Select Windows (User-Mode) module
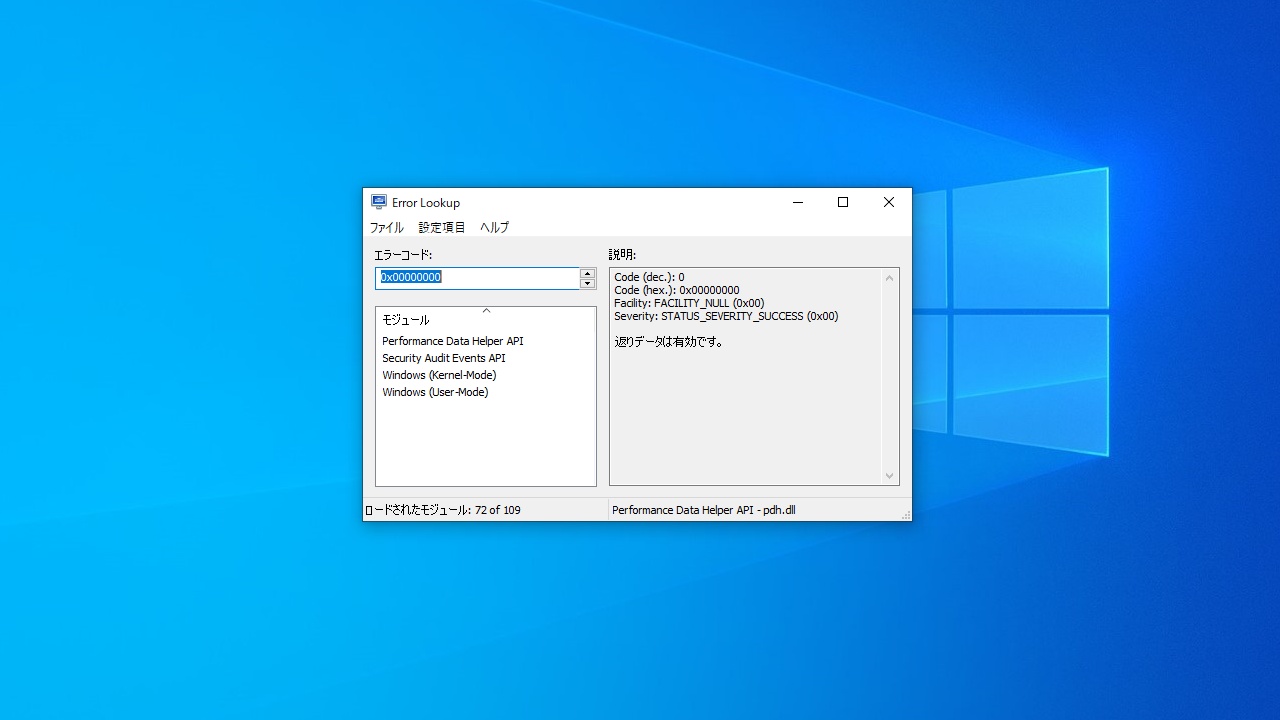 point(435,392)
